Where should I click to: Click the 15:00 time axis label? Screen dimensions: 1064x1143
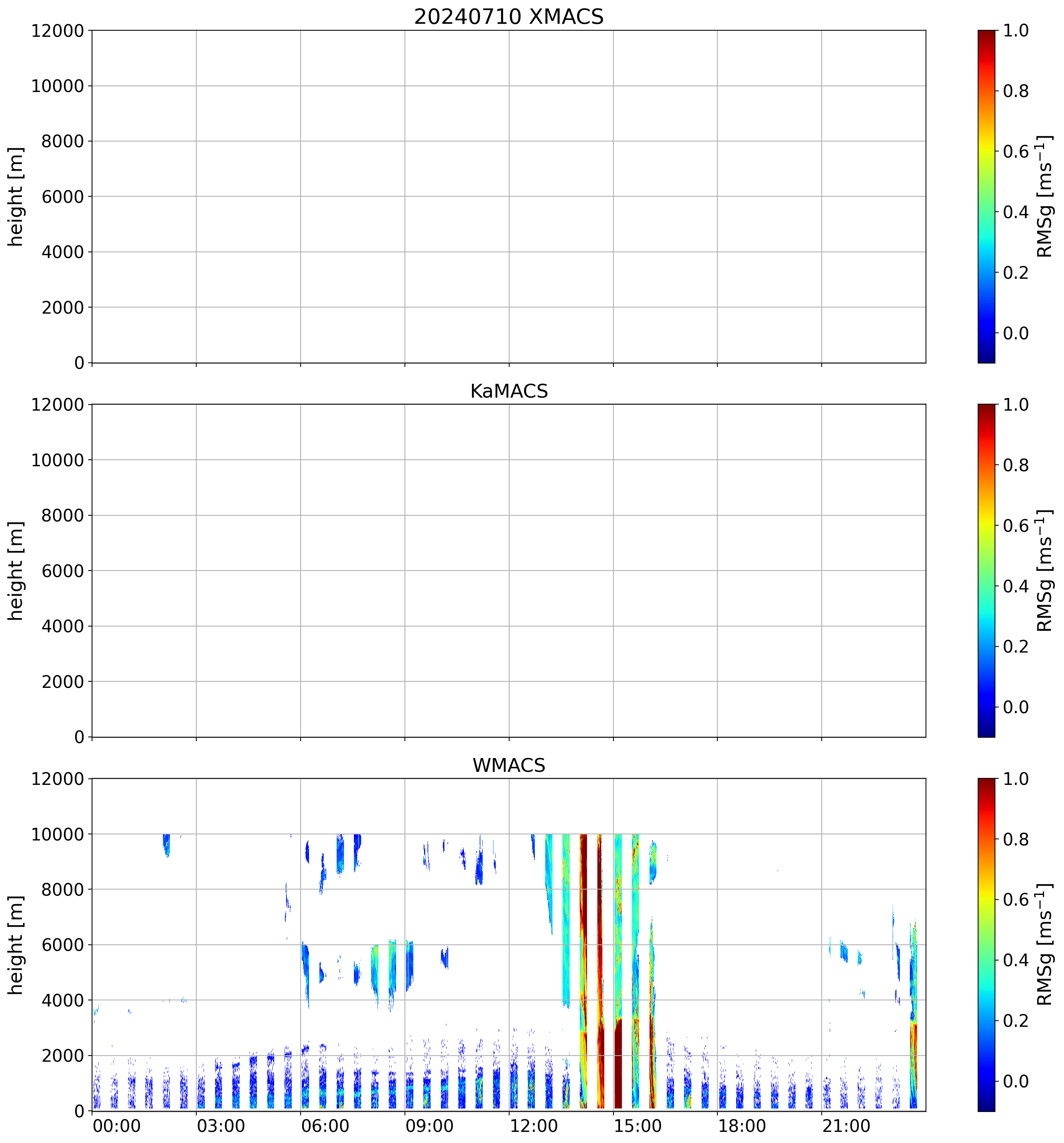(638, 1126)
